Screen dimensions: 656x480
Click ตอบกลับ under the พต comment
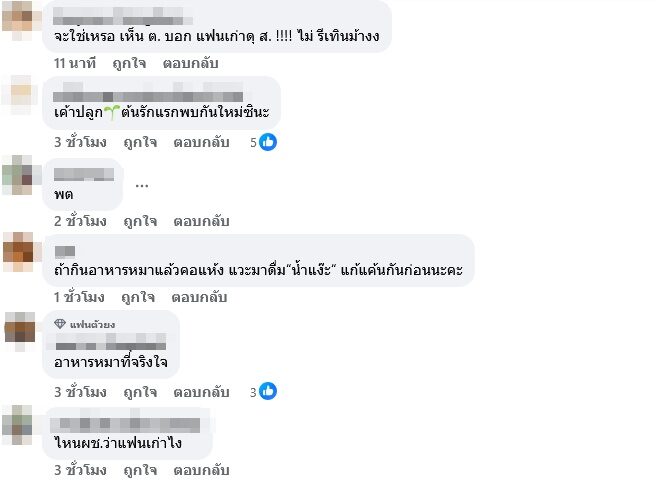(201, 221)
